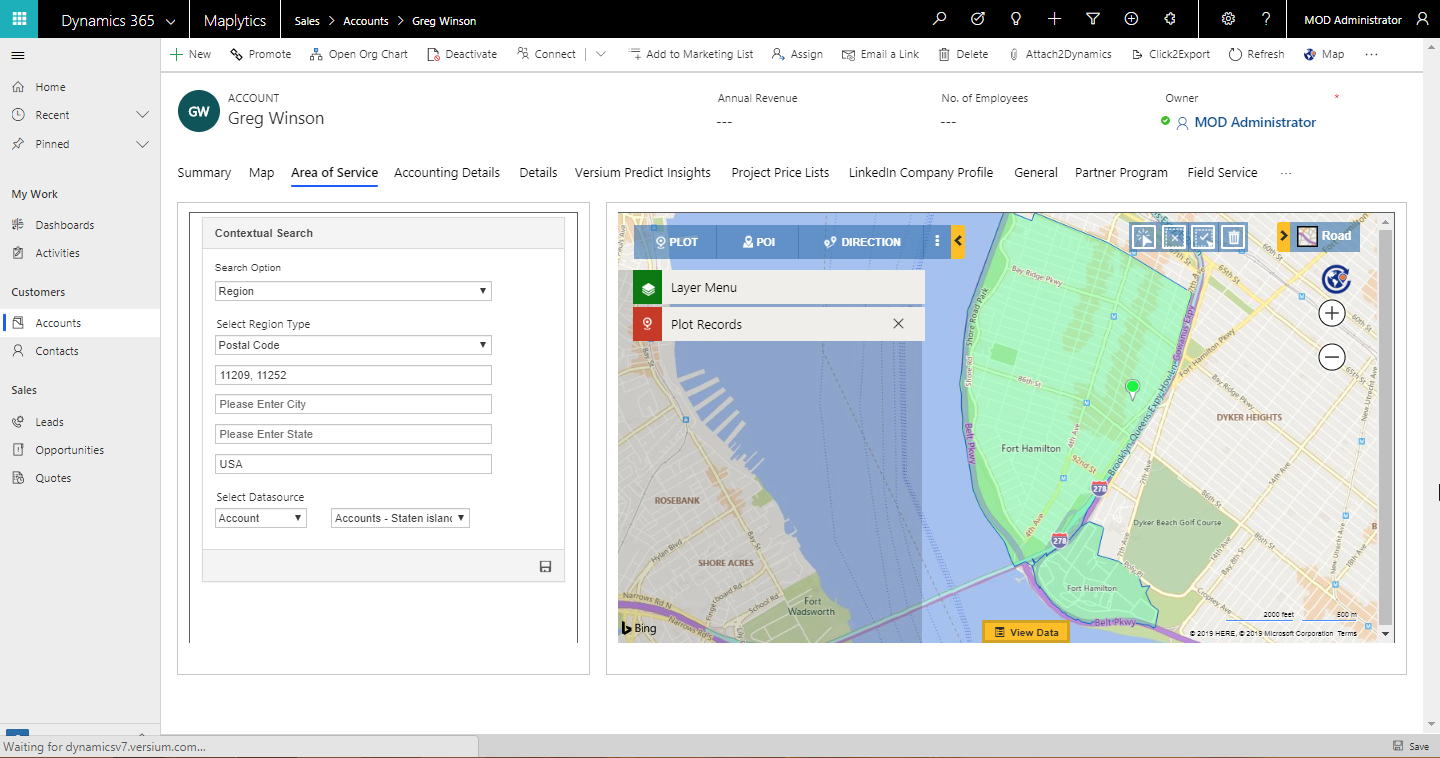This screenshot has width=1440, height=758.
Task: Zoom out on the map
Action: tap(1332, 357)
